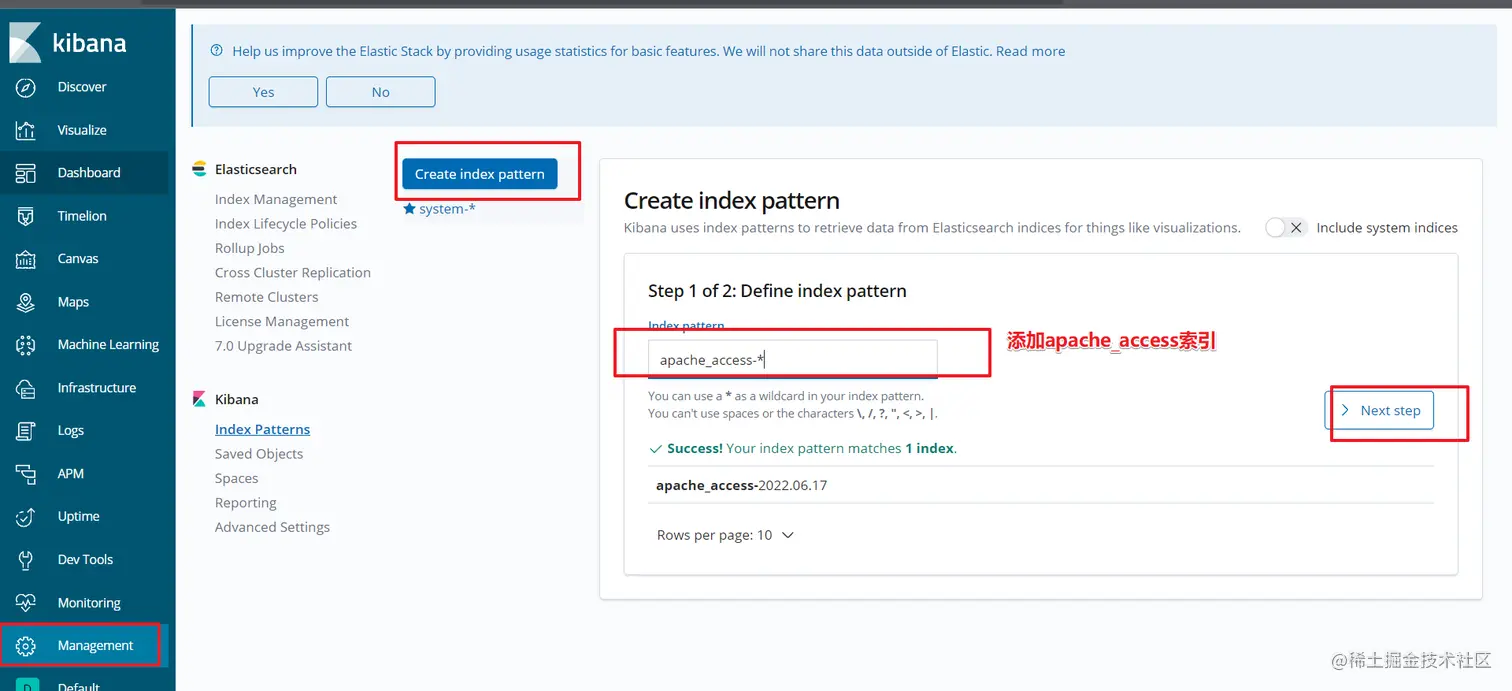Open Timelion via shield icon

(x=26, y=216)
